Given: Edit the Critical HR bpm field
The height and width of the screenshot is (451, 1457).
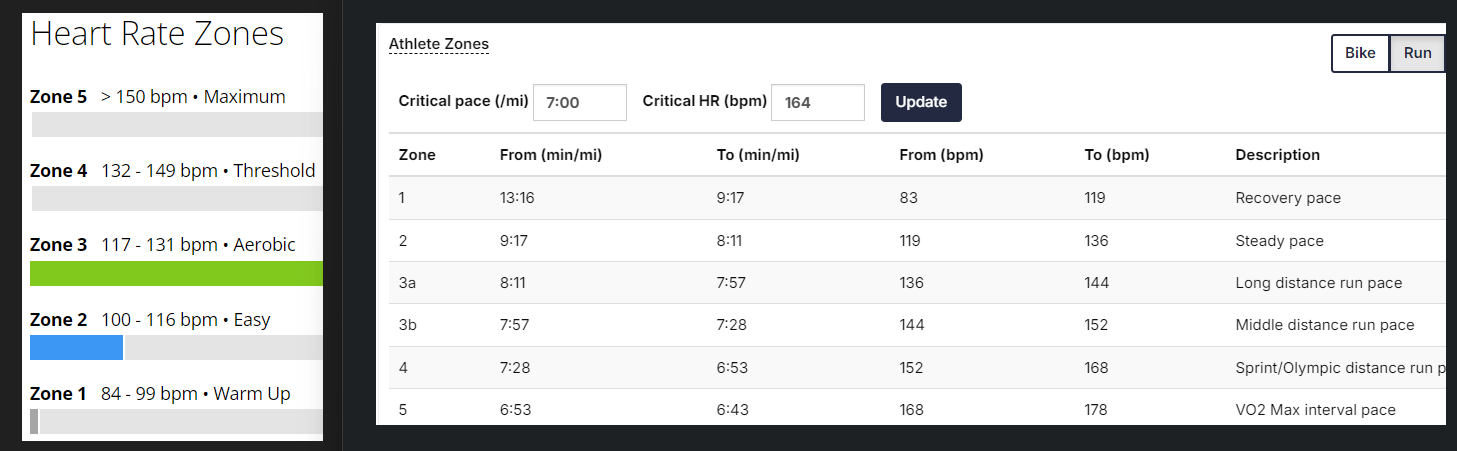Looking at the screenshot, I should point(818,102).
